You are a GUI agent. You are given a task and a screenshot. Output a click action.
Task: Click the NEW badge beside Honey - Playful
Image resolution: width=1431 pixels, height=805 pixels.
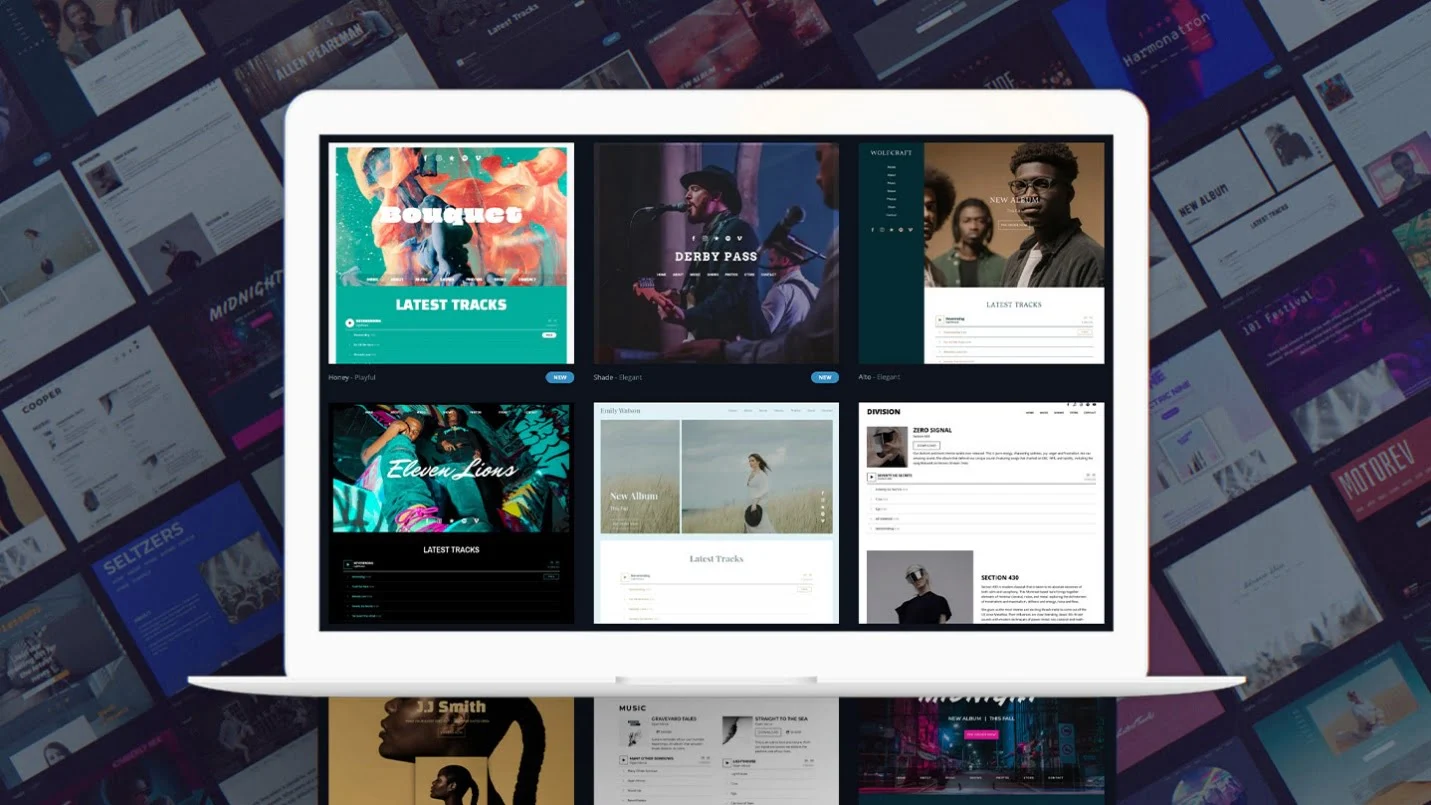click(560, 378)
